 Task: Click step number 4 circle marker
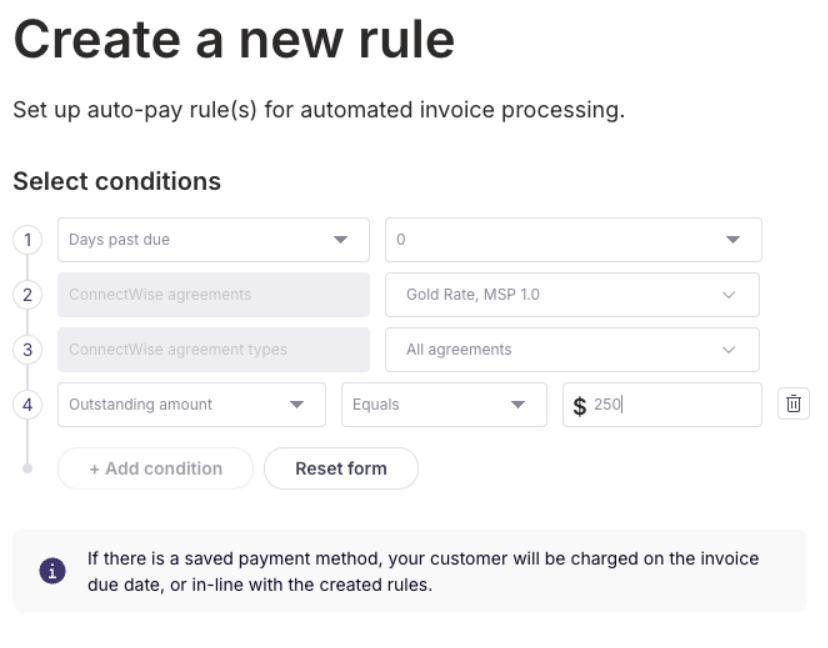click(28, 405)
